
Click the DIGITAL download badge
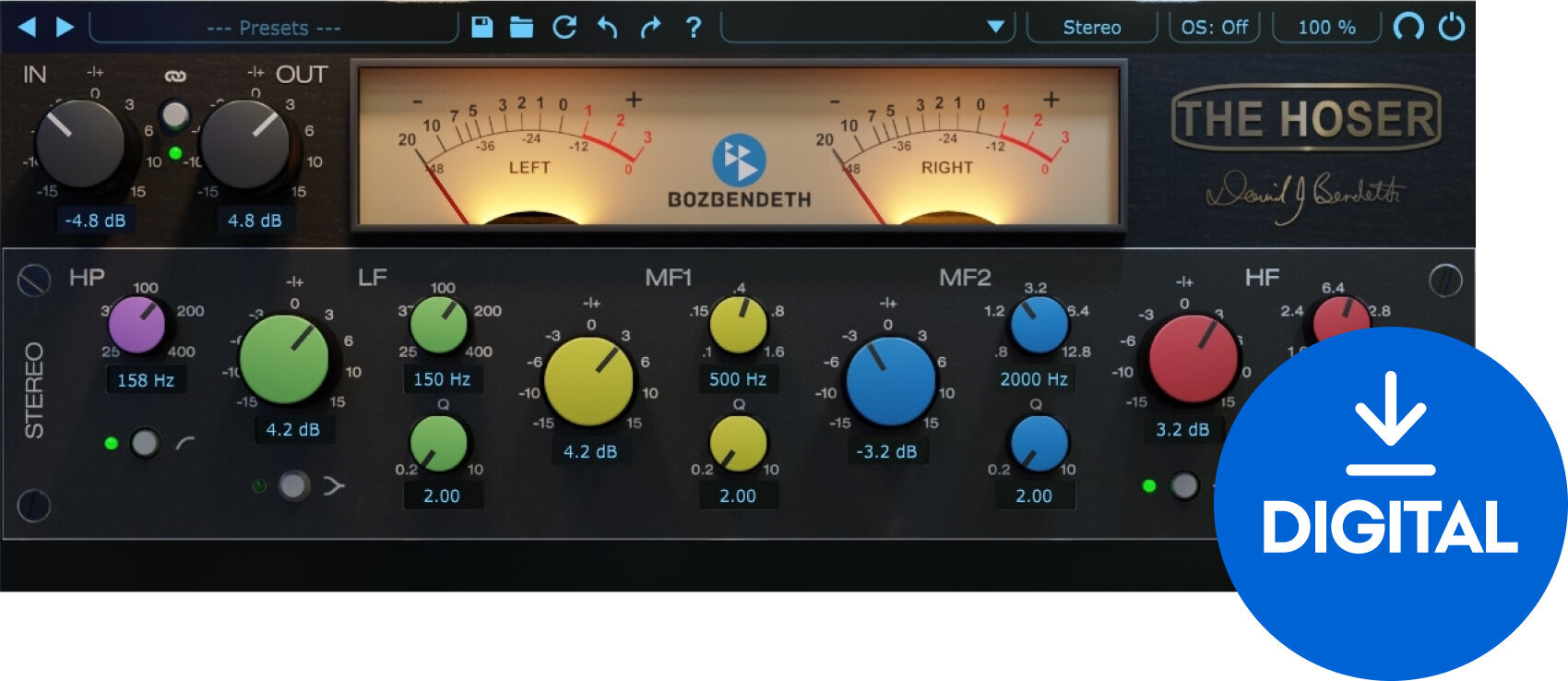[1390, 504]
